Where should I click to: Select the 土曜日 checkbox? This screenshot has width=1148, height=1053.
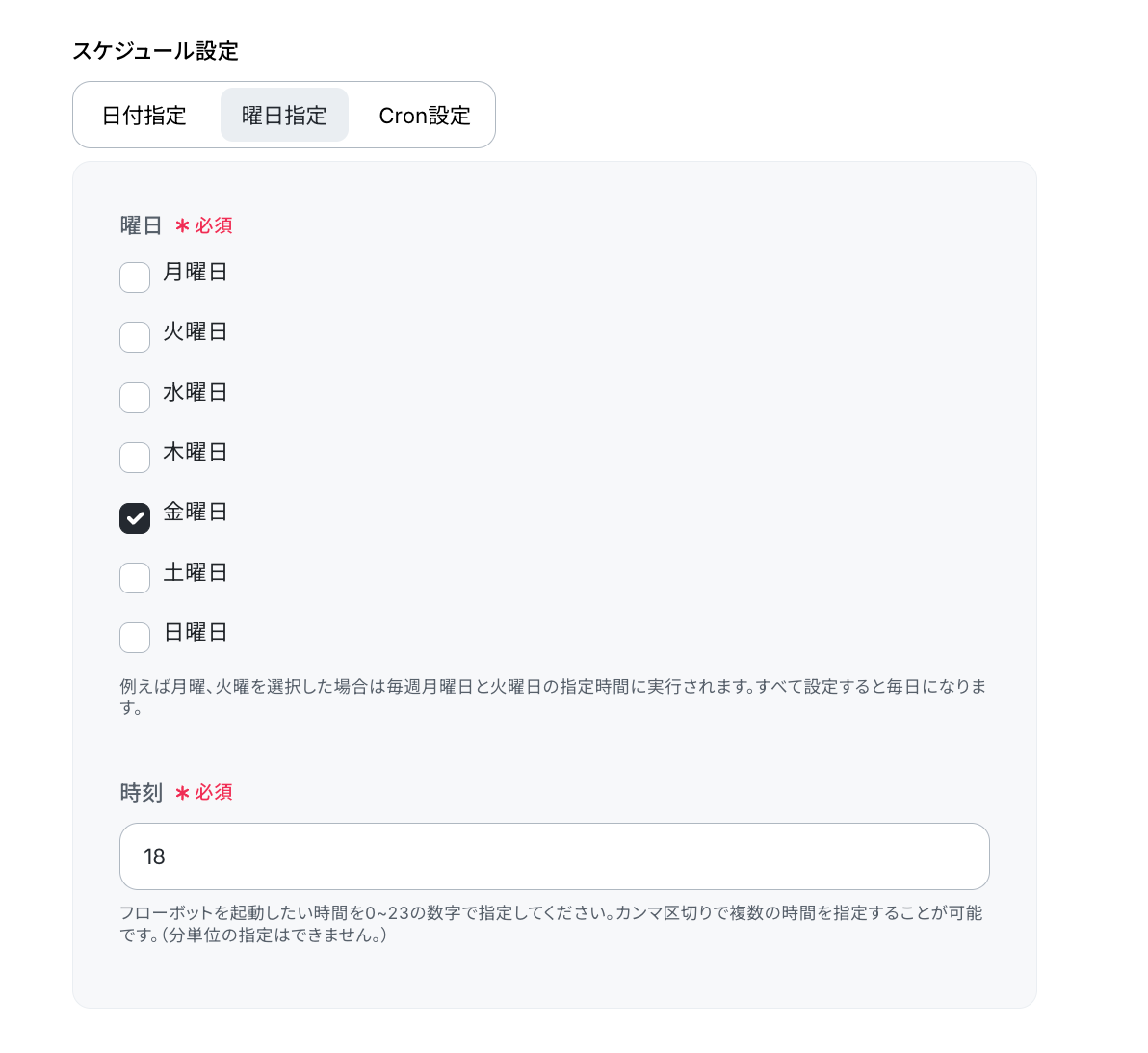[135, 578]
